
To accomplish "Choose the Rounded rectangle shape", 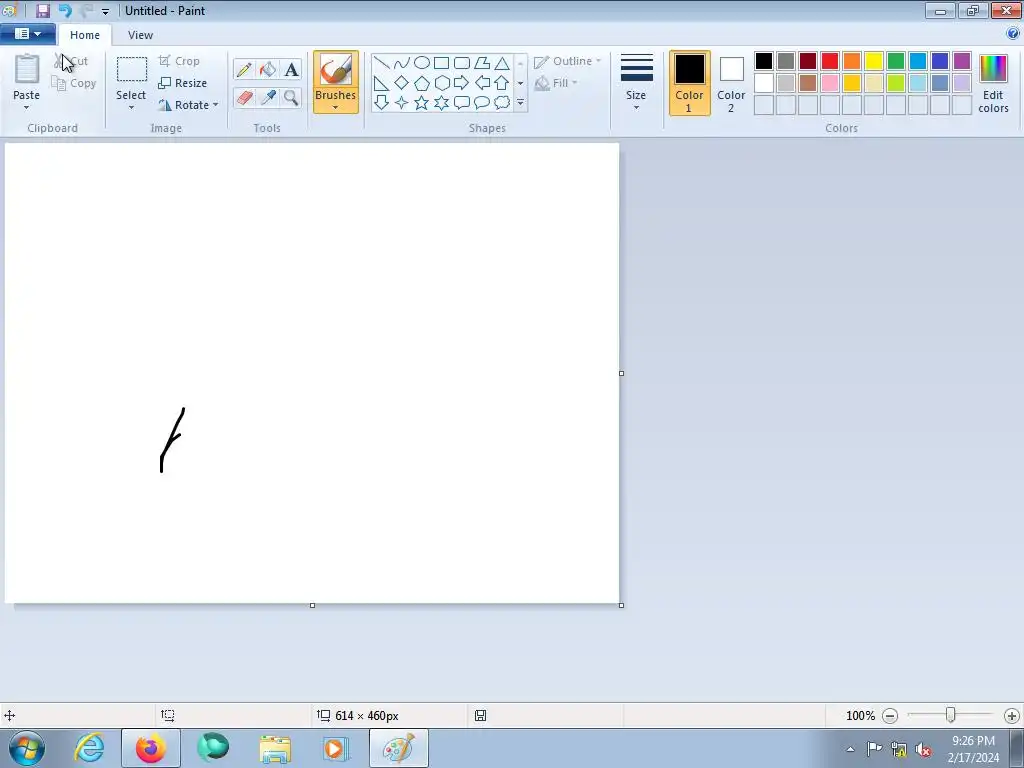I will tap(462, 63).
